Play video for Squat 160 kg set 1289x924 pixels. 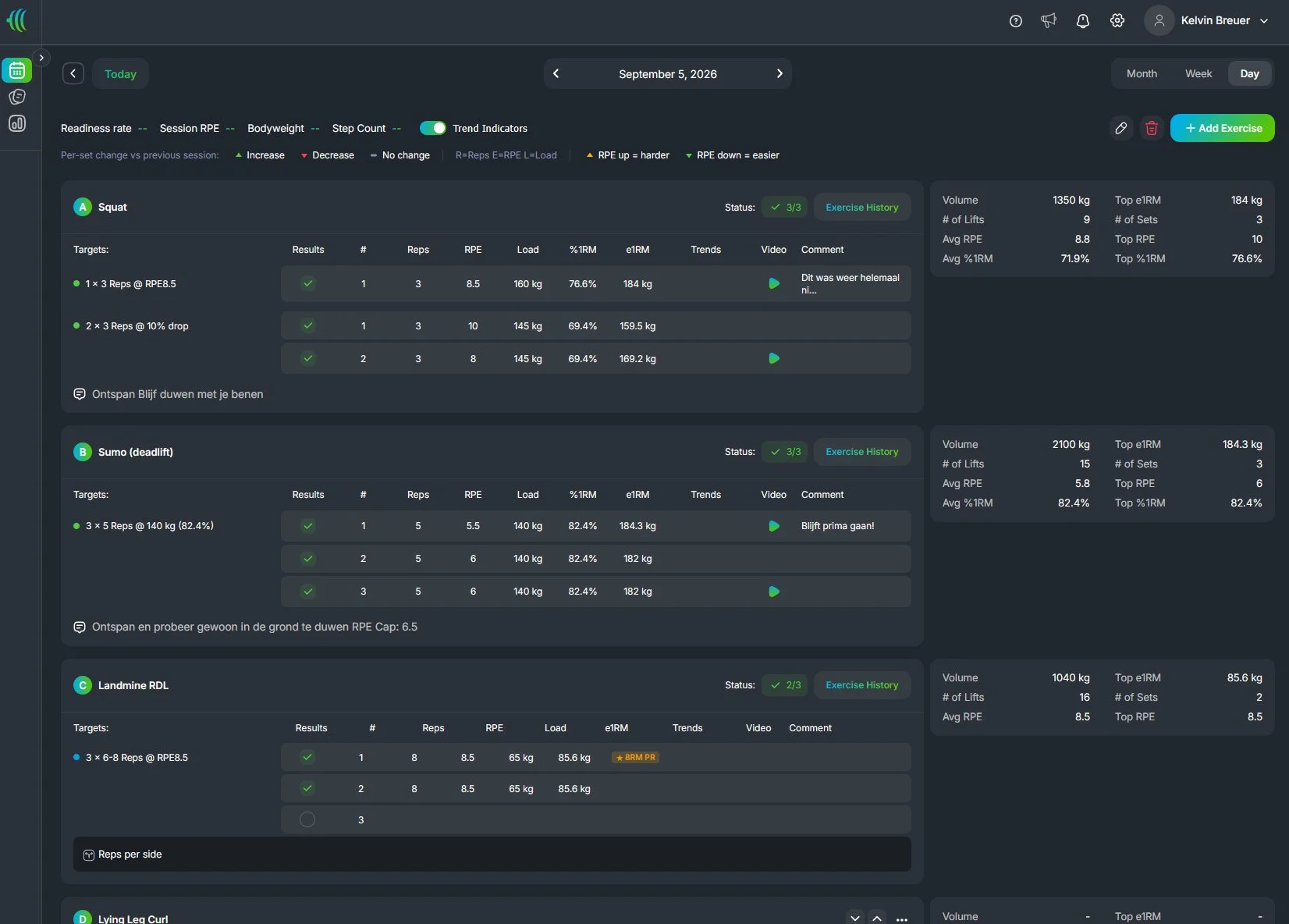pyautogui.click(x=774, y=283)
